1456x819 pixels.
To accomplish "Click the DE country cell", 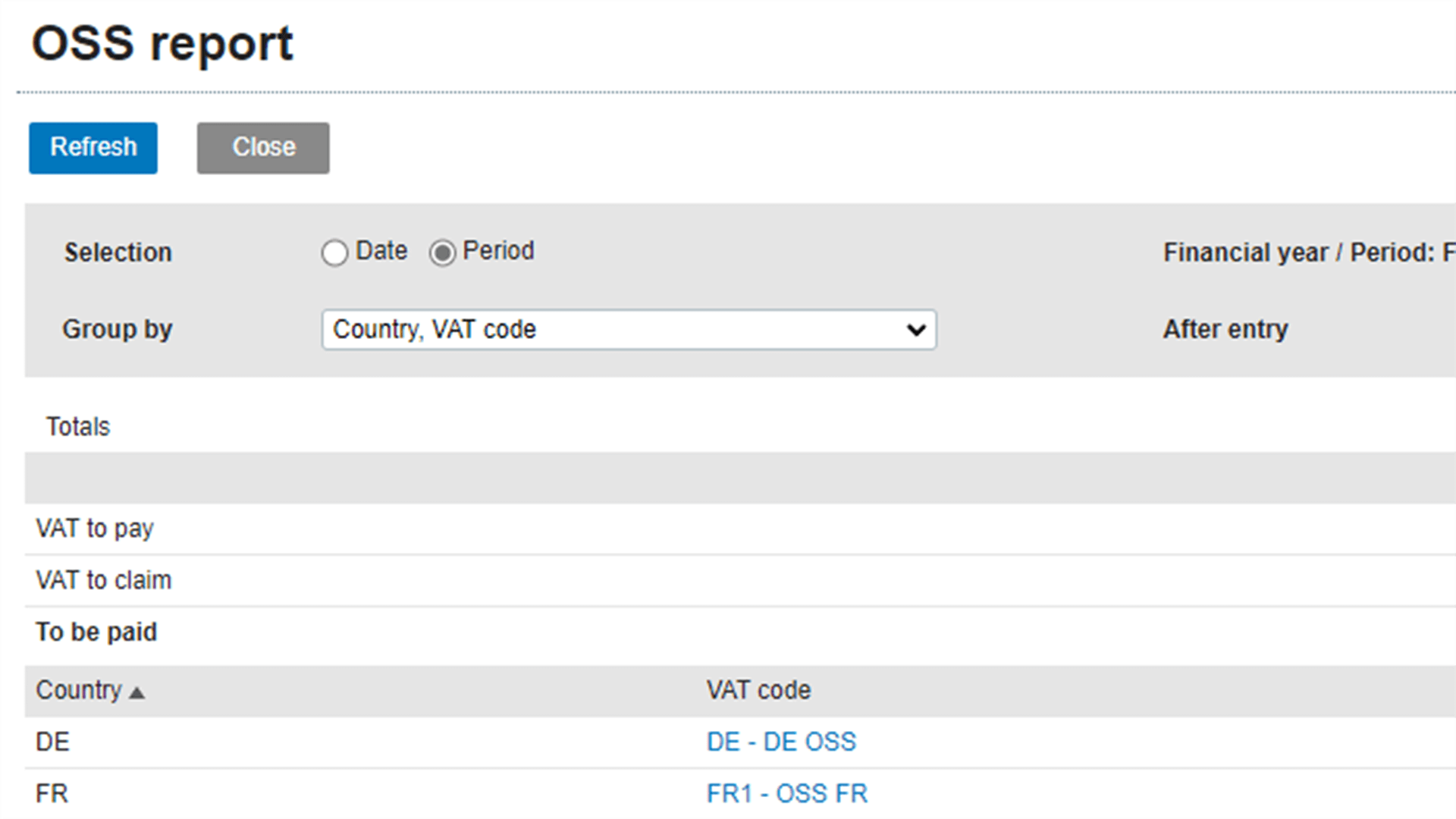I will 52,742.
